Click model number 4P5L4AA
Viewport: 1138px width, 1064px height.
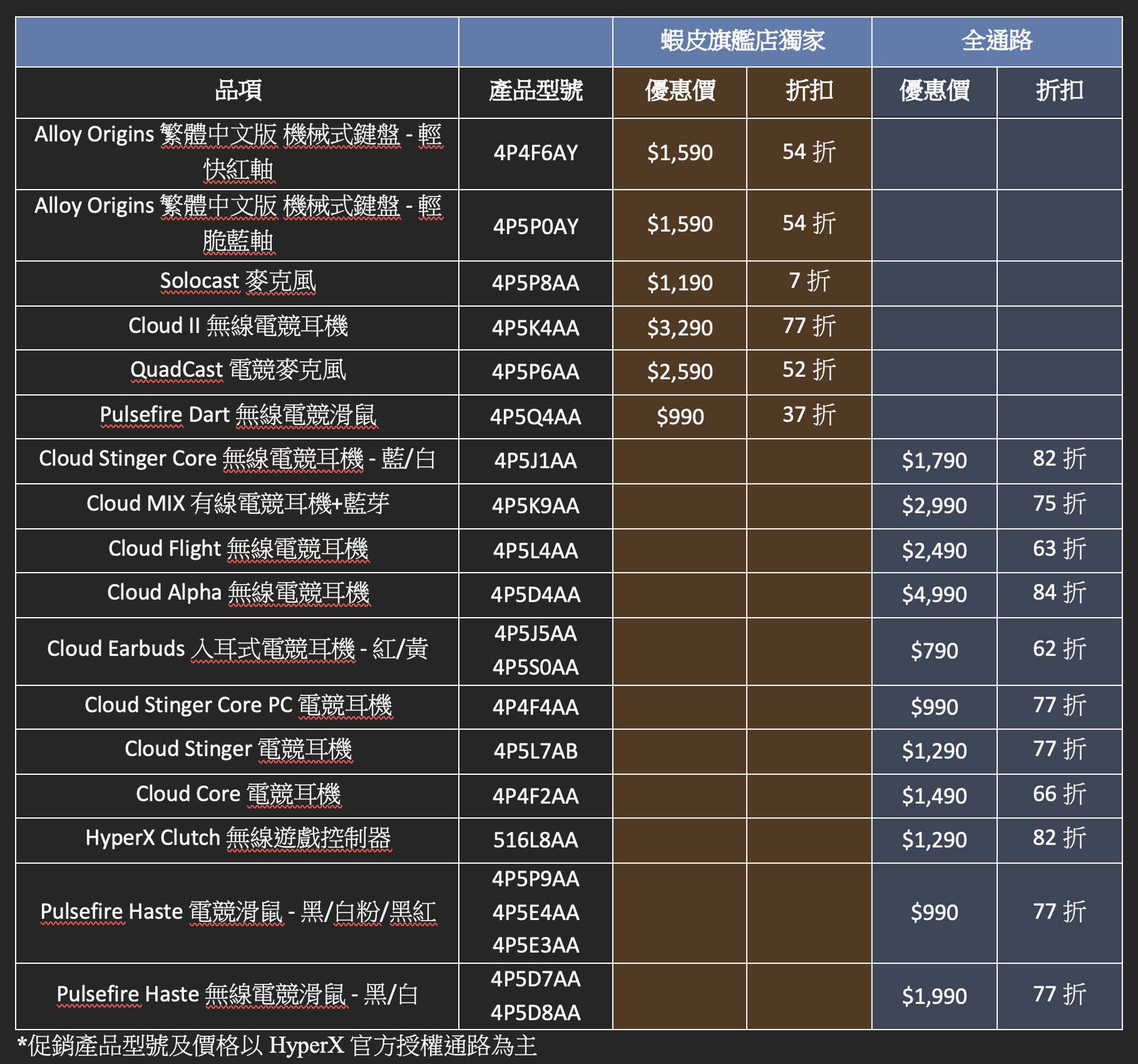pyautogui.click(x=535, y=551)
